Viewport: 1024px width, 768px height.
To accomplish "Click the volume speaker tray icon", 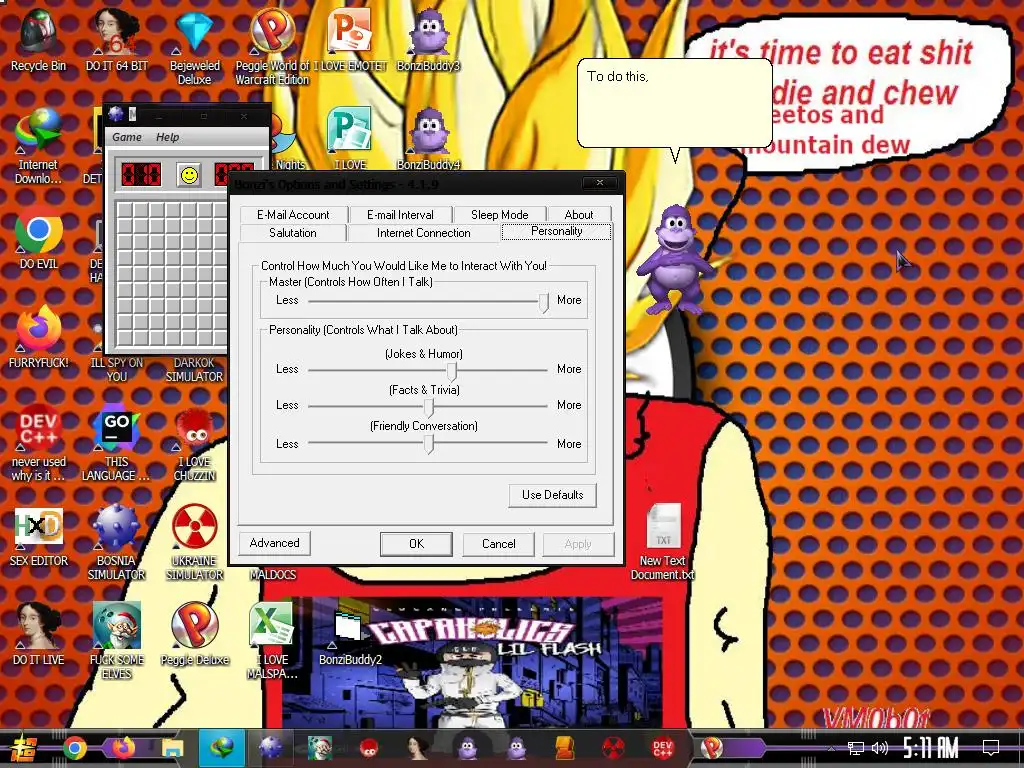I will pos(880,748).
